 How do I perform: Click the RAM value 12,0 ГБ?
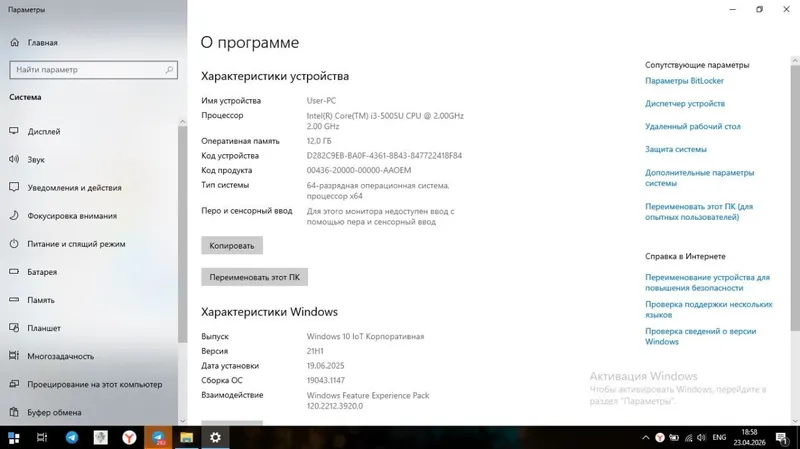[319, 141]
